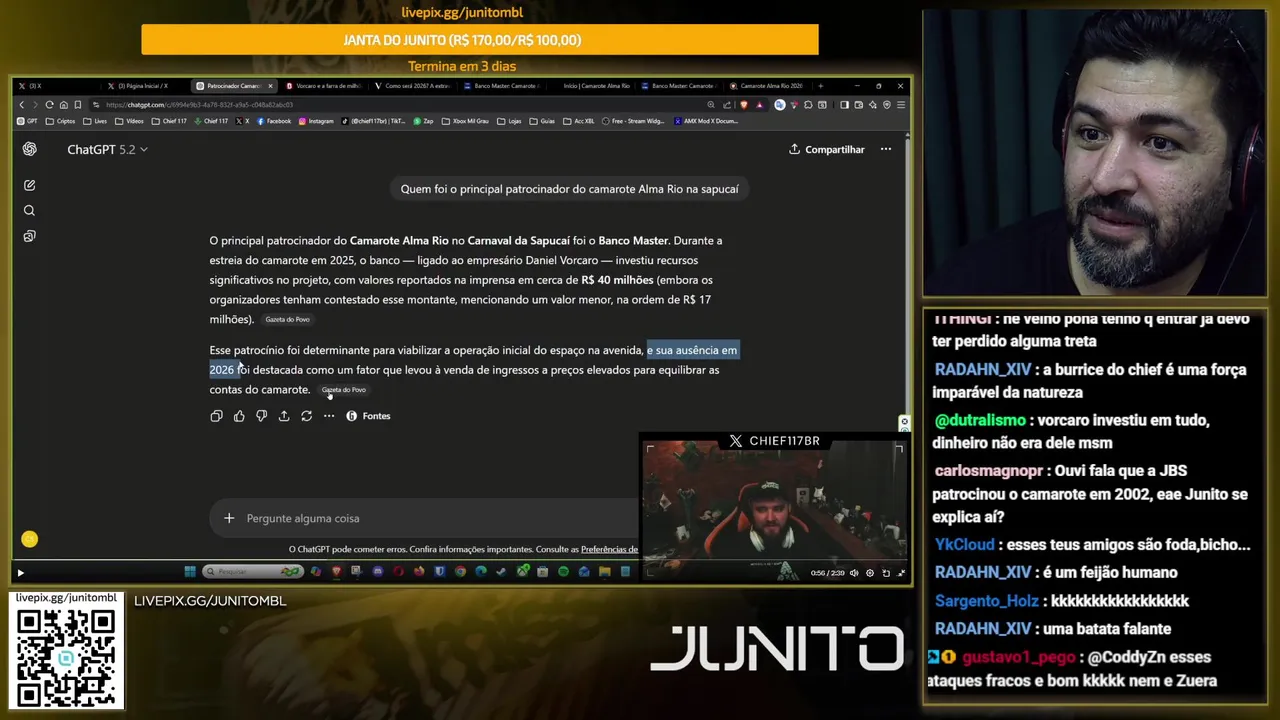Play the video with the play button

pyautogui.click(x=20, y=573)
